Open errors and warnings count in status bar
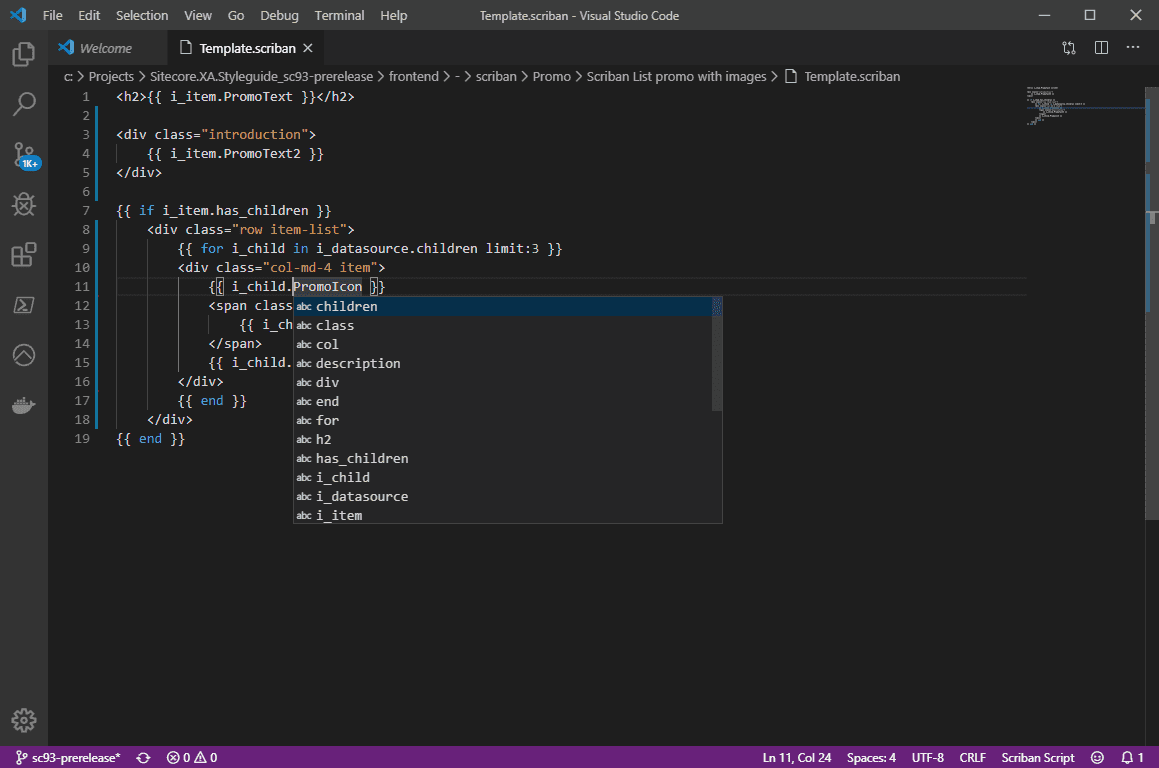The width and height of the screenshot is (1159, 768). click(x=191, y=758)
